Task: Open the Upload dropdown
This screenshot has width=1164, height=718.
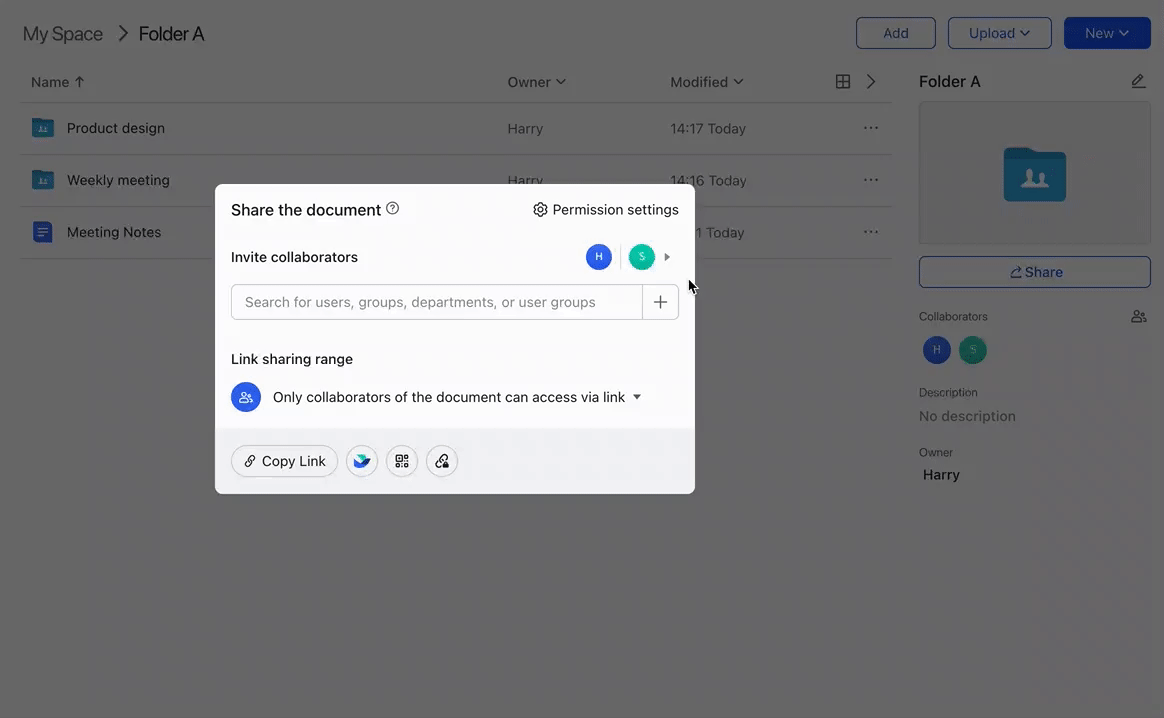Action: (999, 33)
